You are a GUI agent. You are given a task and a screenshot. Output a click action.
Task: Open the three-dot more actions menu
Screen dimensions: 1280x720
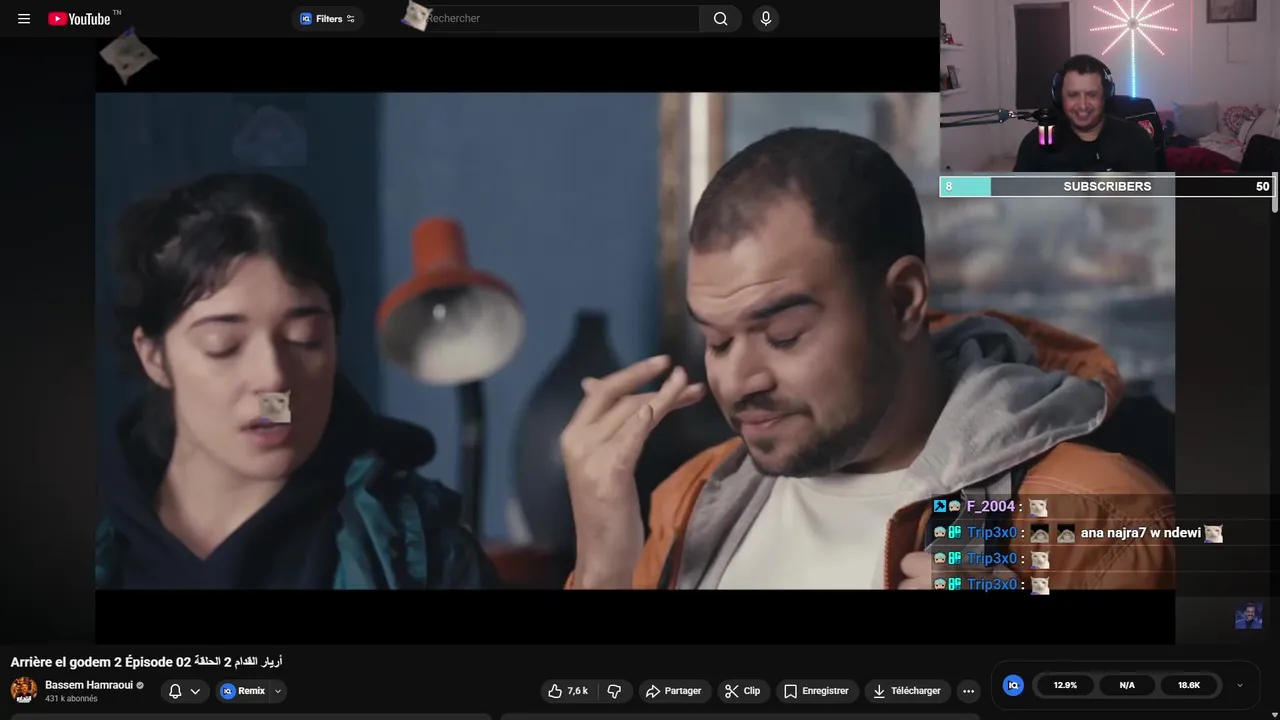pyautogui.click(x=968, y=691)
